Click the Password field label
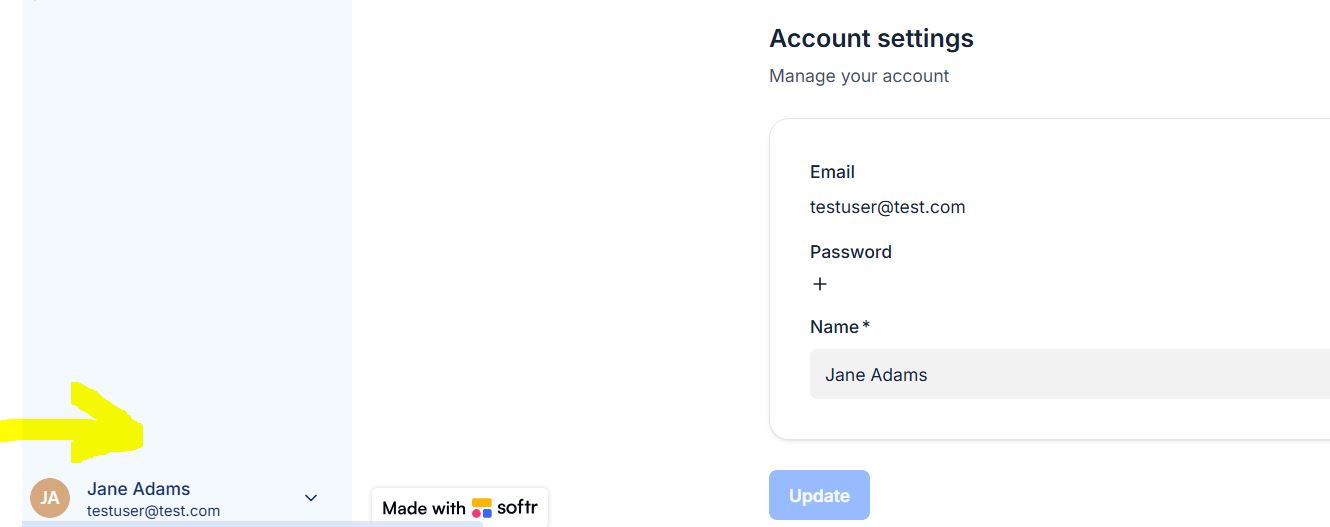 pos(850,252)
